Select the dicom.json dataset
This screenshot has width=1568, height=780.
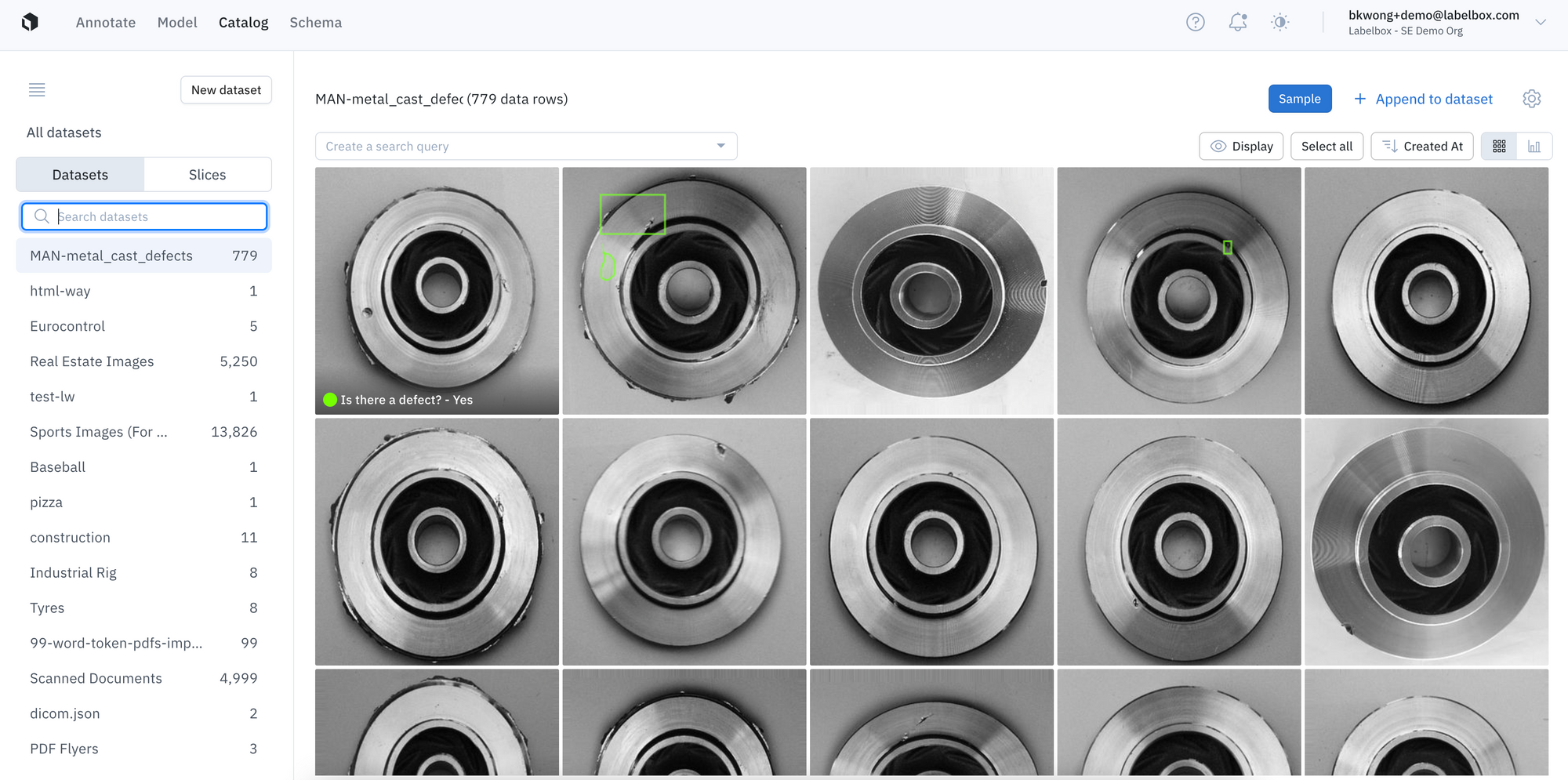point(144,713)
